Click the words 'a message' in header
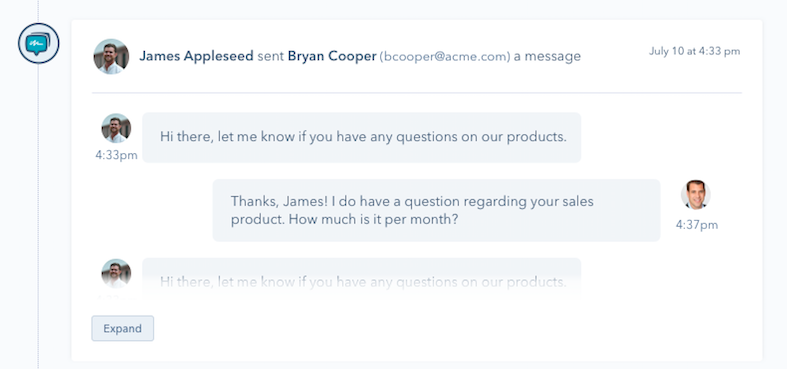This screenshot has height=369, width=787. coord(547,56)
